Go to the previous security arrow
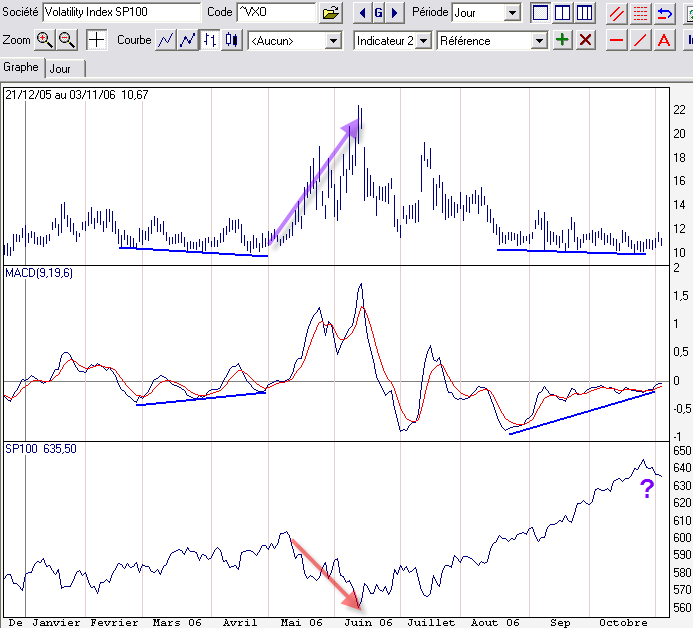This screenshot has width=693, height=628. [x=362, y=13]
